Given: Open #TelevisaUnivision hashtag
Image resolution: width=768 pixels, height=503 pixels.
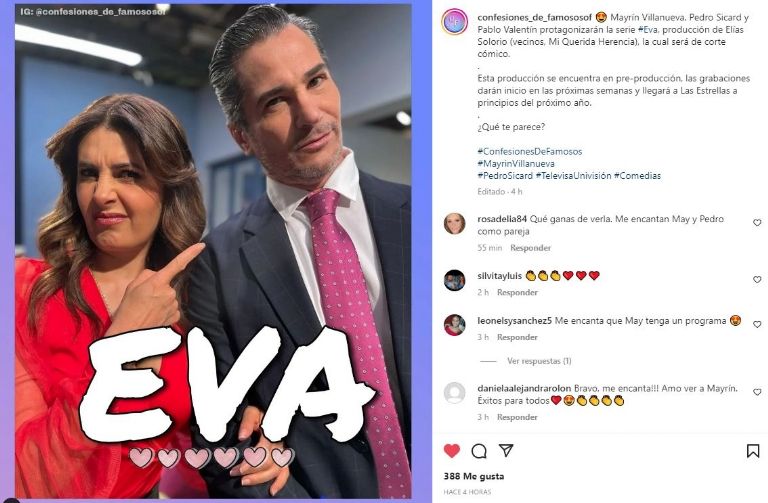Looking at the screenshot, I should (574, 175).
